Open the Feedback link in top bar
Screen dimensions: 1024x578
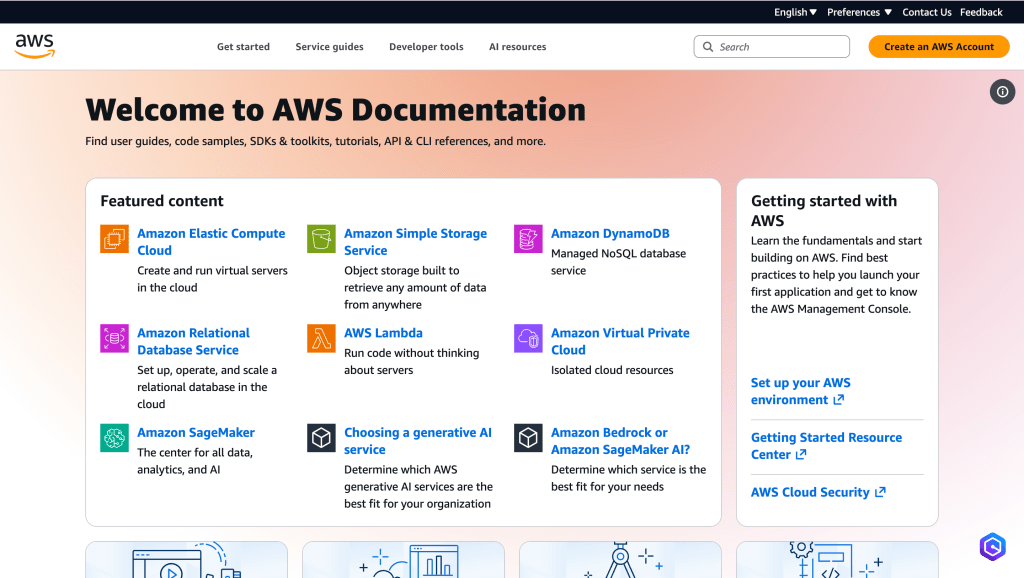[981, 12]
